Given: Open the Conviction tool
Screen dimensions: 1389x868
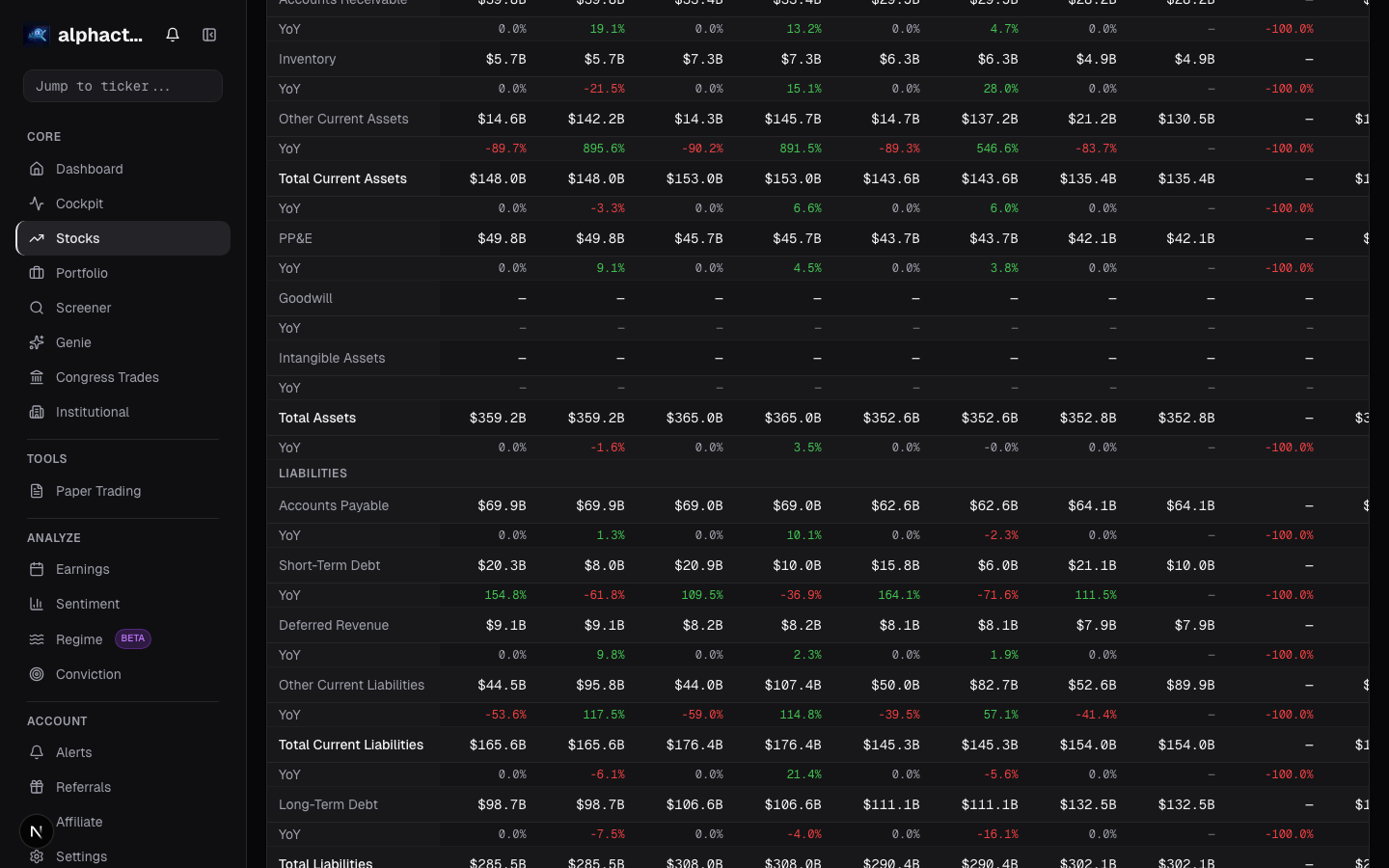Looking at the screenshot, I should point(90,674).
